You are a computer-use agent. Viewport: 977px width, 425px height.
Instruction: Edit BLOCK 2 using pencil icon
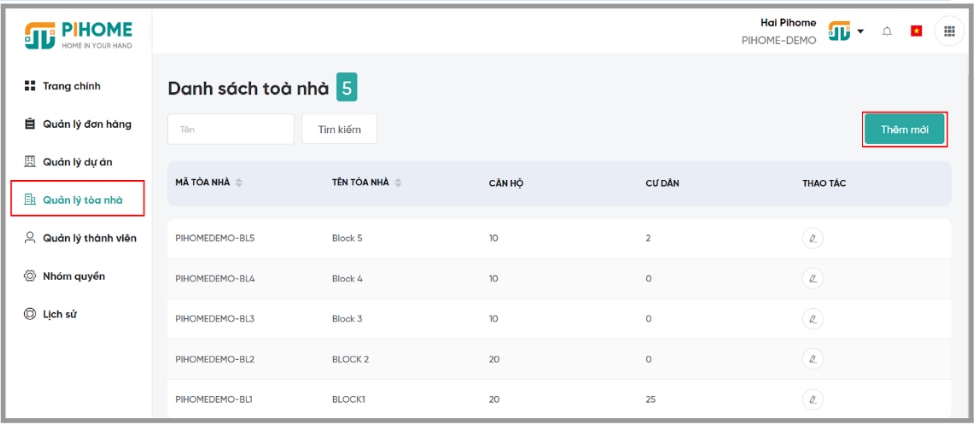(813, 359)
